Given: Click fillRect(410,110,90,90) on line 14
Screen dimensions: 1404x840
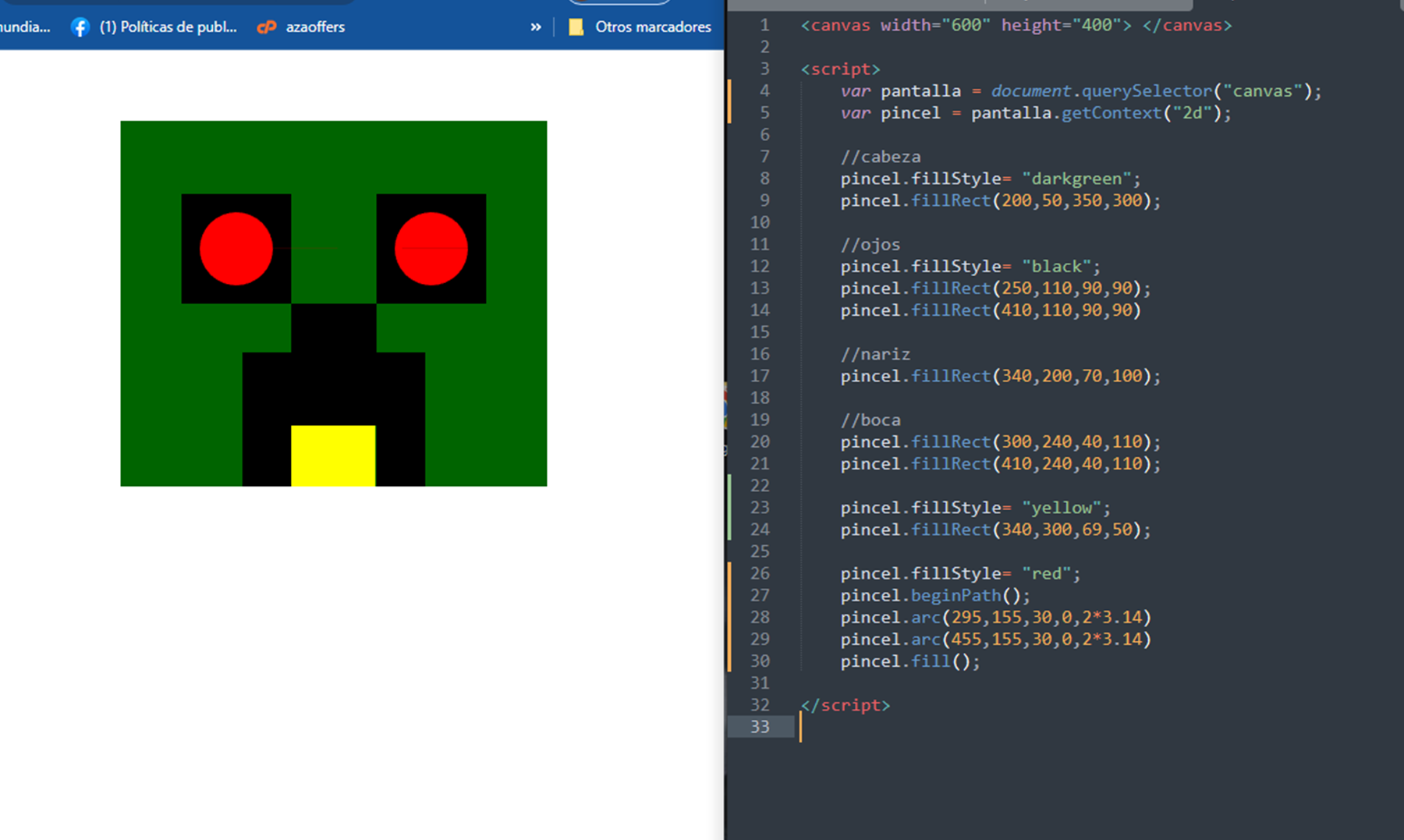Looking at the screenshot, I should [x=1026, y=310].
